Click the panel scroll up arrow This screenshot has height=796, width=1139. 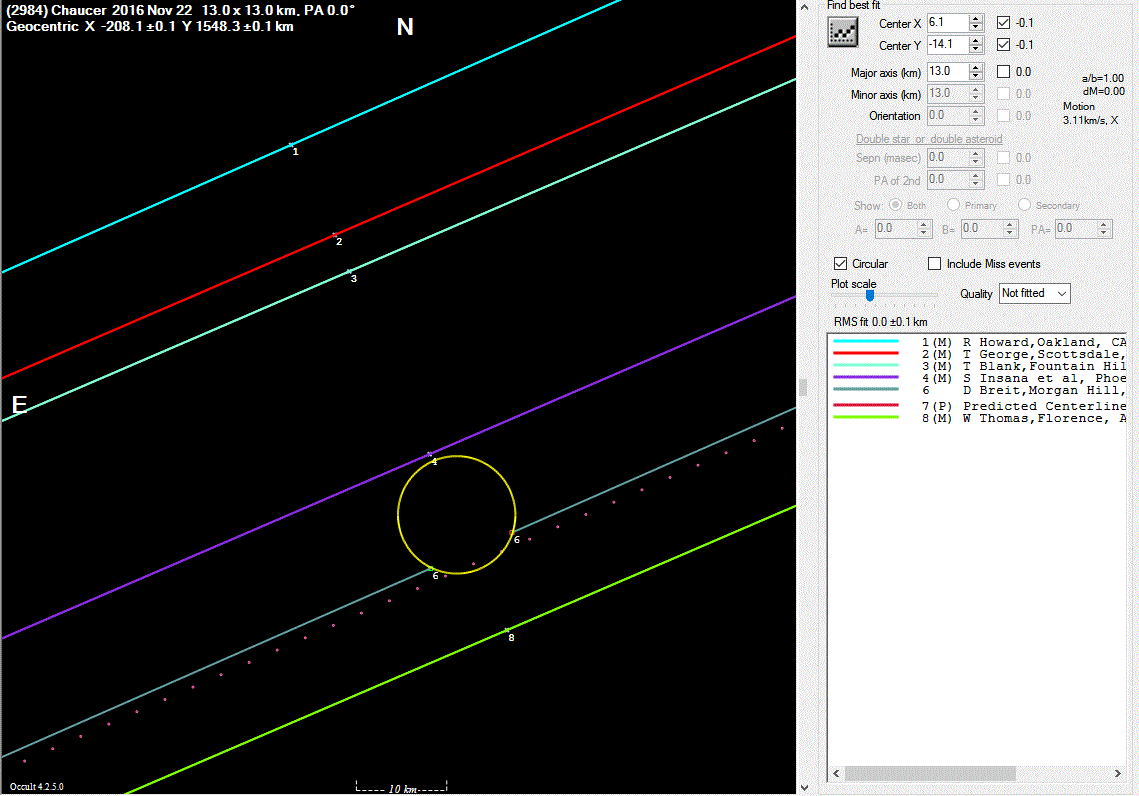coord(804,7)
